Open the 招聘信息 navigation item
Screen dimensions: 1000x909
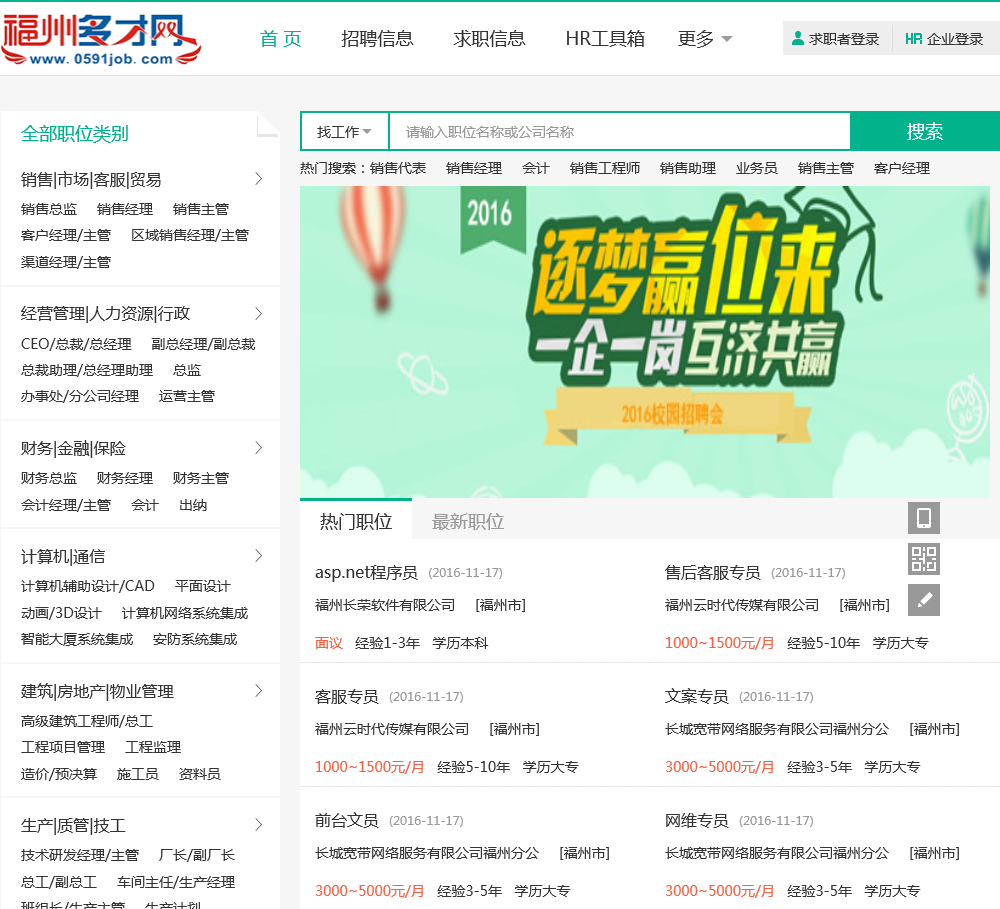point(377,39)
